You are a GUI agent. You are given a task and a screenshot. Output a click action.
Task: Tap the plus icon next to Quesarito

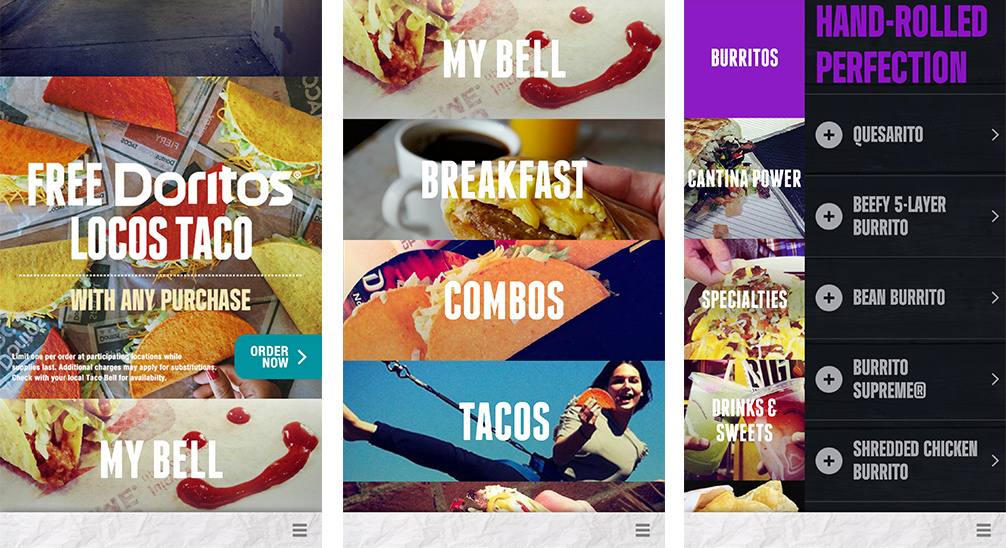829,135
